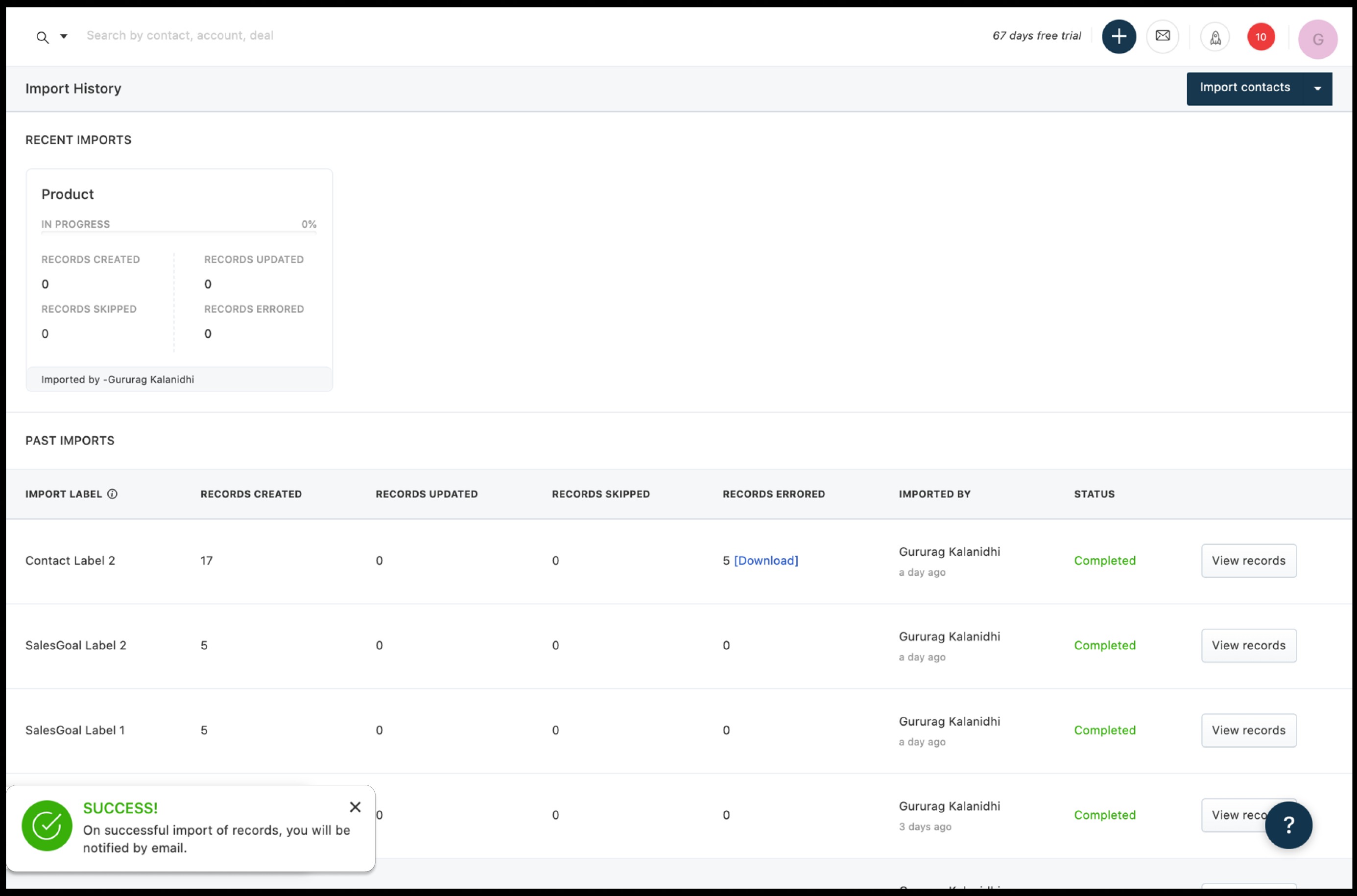Click the Import Label column header

click(x=64, y=494)
